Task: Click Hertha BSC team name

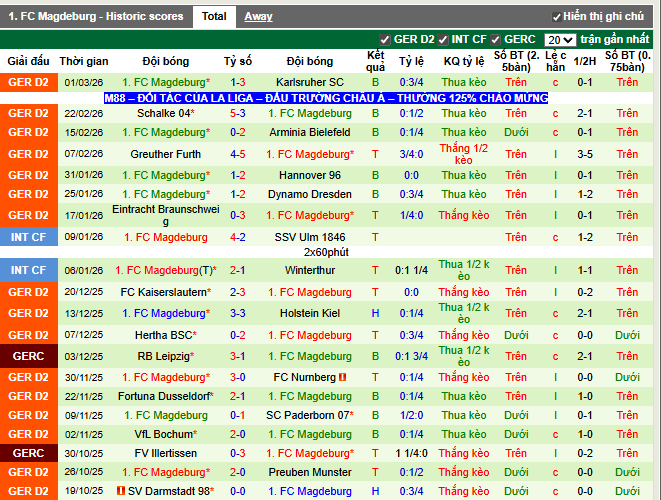Action: click(166, 335)
